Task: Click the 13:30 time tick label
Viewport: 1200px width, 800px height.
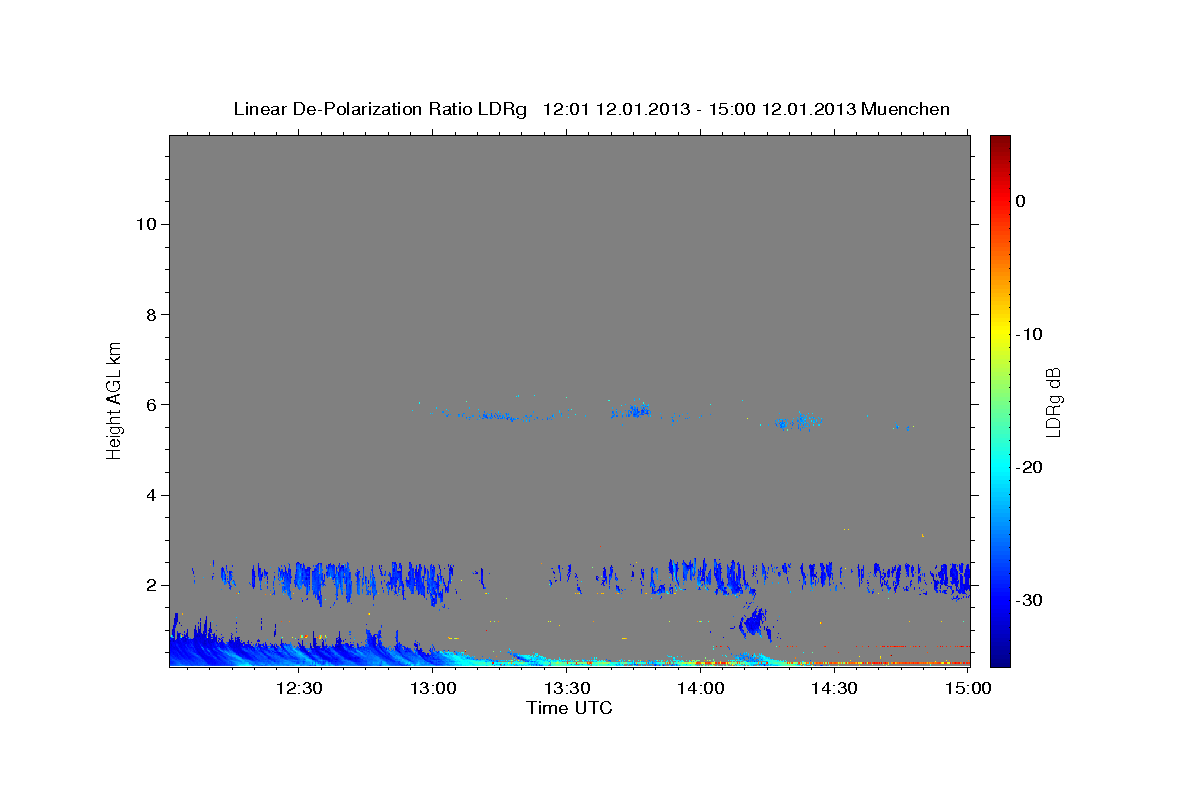Action: (567, 688)
